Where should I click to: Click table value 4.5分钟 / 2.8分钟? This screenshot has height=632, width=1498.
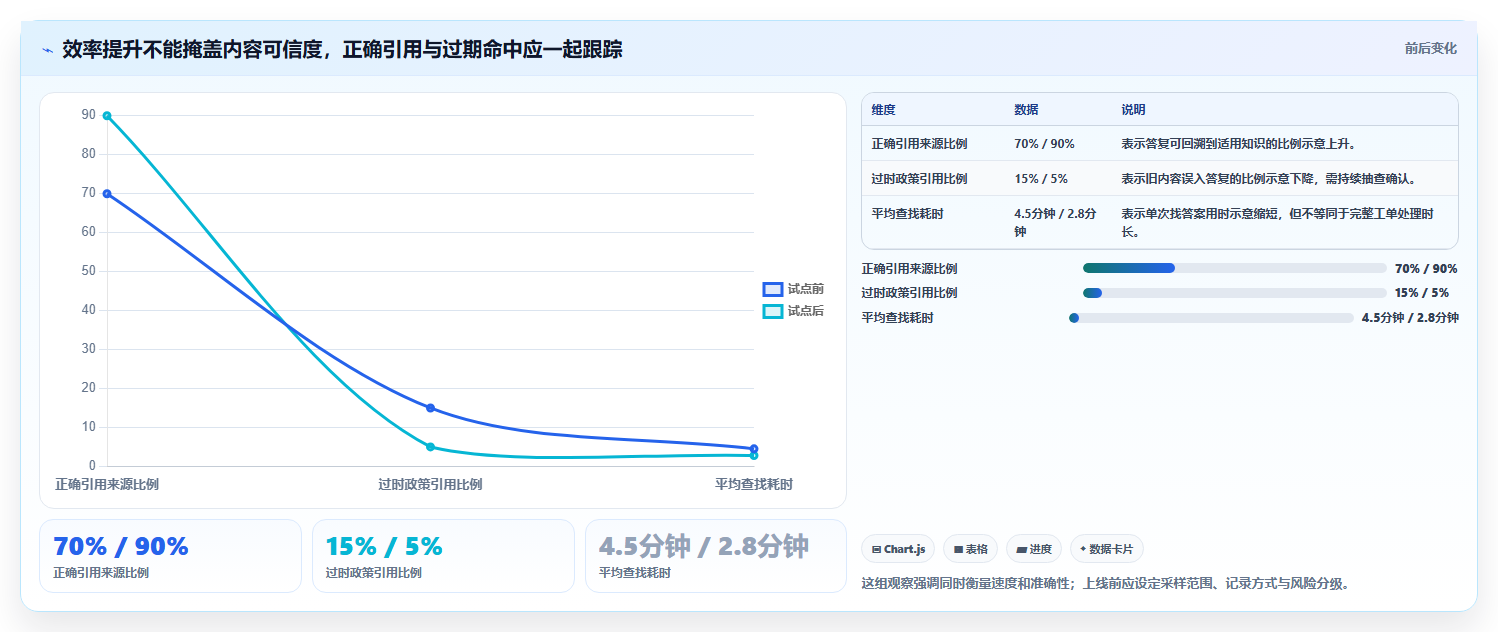(x=1055, y=222)
